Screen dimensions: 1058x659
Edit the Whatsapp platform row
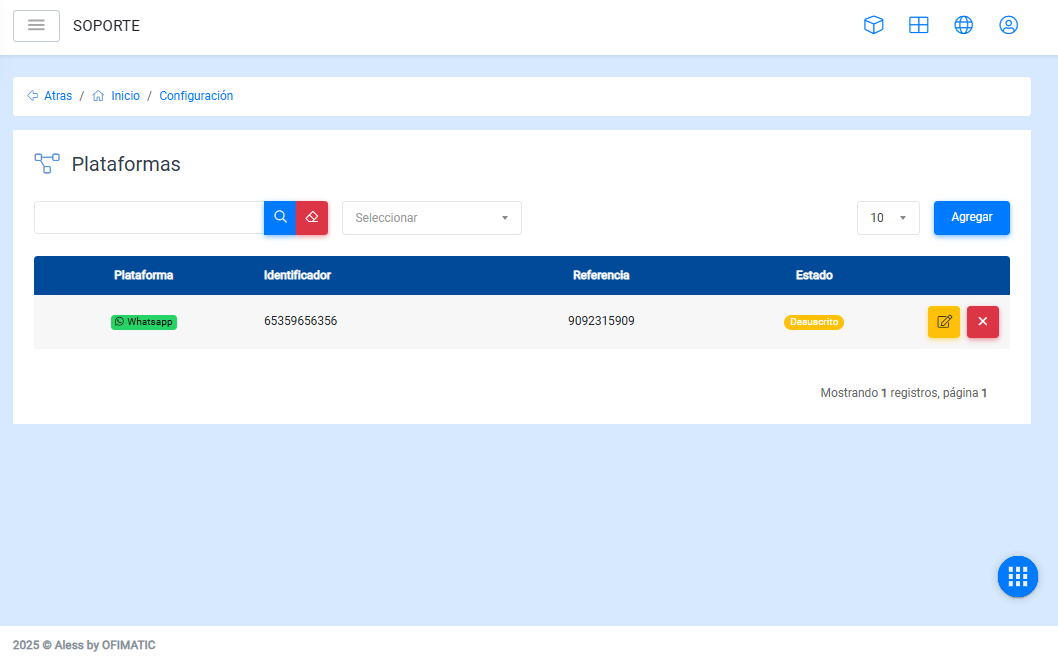[x=943, y=322]
